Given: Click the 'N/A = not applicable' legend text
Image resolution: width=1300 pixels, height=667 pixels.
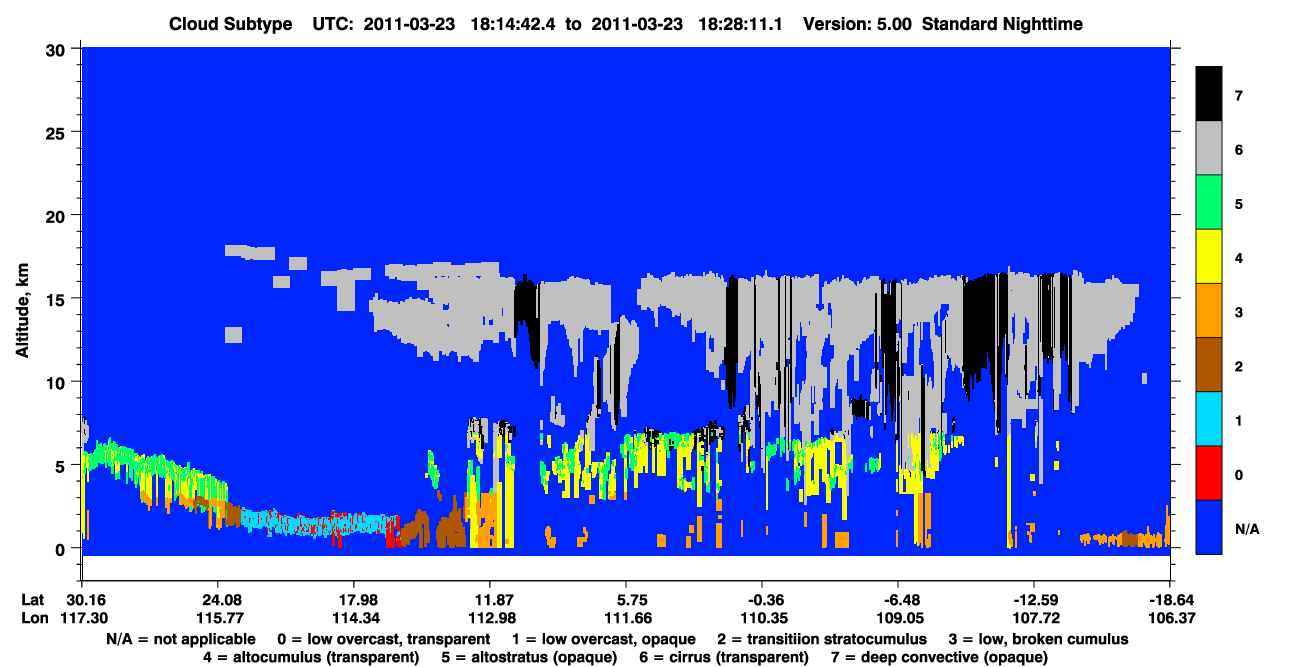Looking at the screenshot, I should (180, 639).
